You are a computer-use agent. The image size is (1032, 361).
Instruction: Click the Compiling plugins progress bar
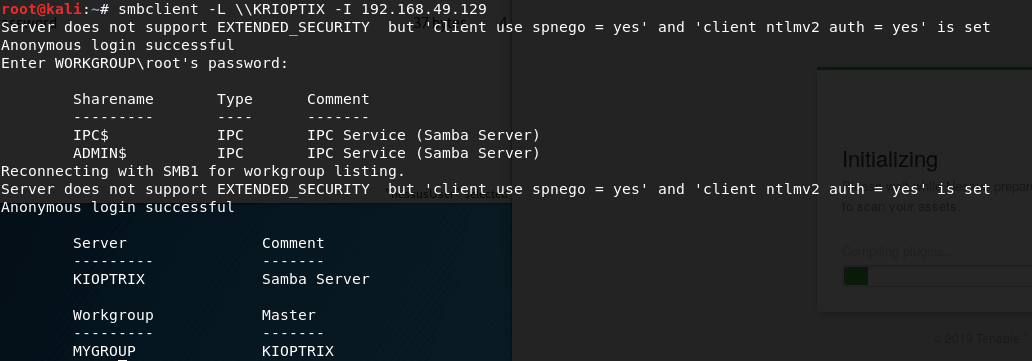tap(937, 276)
